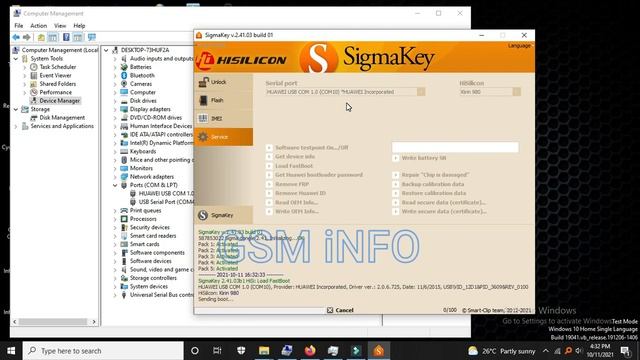
Task: Click Software testpoint On/Off button
Action: coord(307,147)
